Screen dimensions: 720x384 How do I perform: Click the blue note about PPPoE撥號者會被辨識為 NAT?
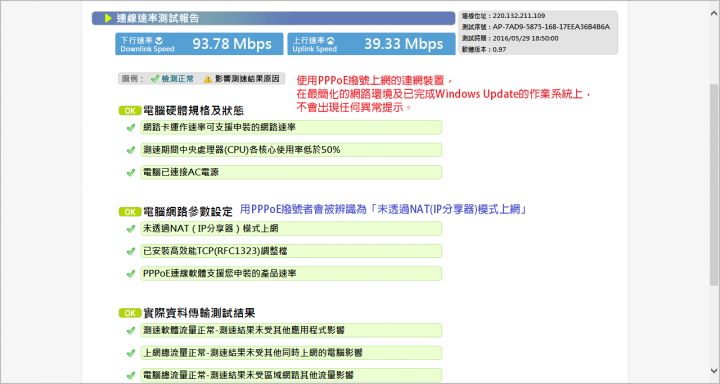(383, 210)
